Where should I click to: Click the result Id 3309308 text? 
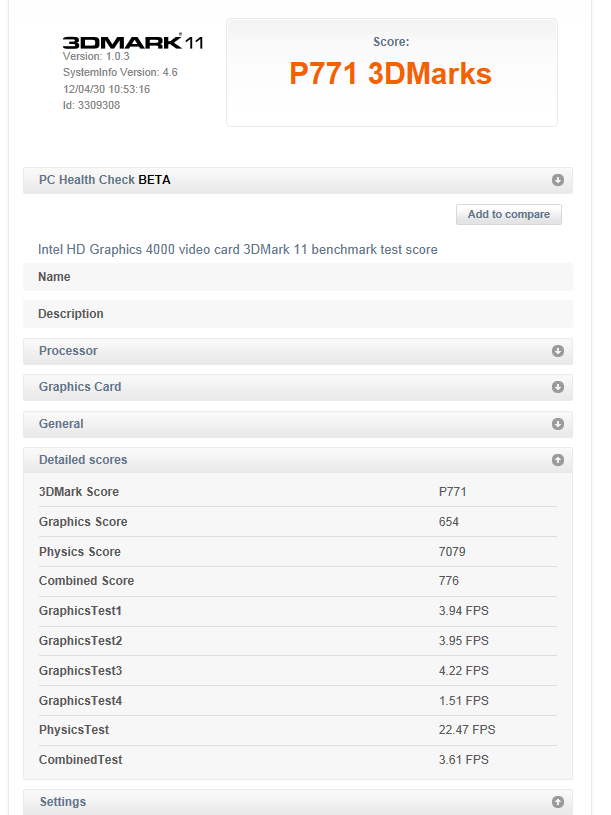click(x=92, y=105)
